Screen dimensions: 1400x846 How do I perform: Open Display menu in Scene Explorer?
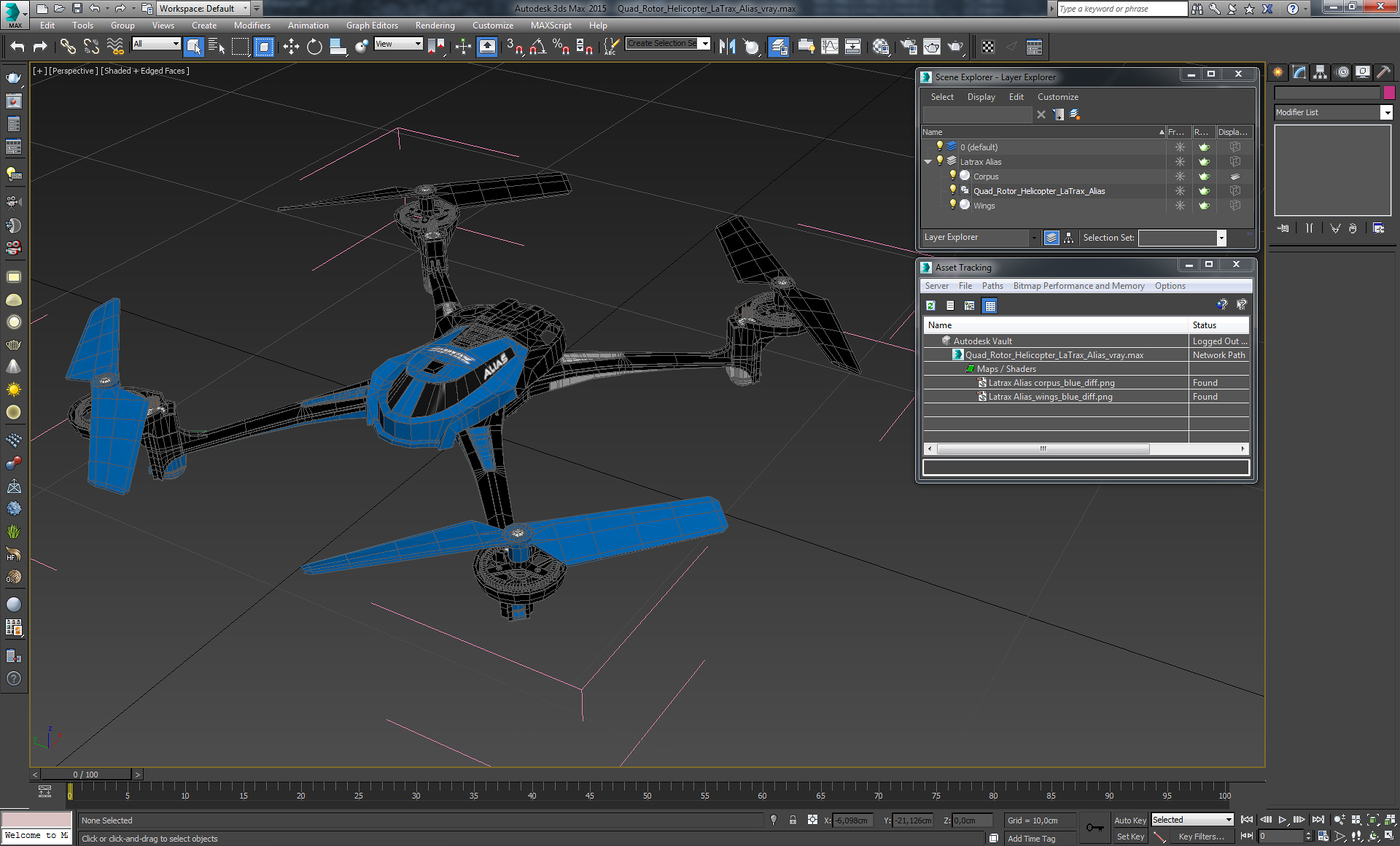coord(981,97)
